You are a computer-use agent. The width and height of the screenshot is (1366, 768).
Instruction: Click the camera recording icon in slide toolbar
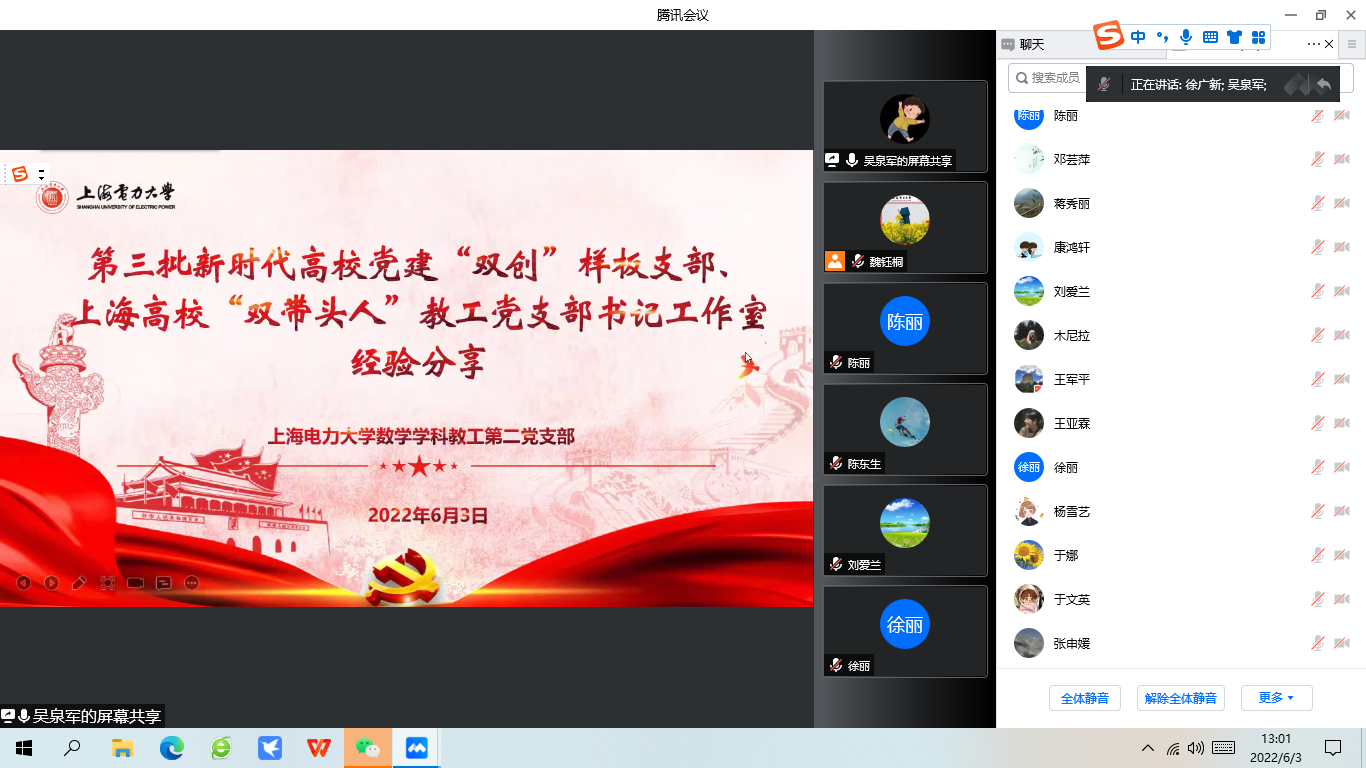(135, 583)
